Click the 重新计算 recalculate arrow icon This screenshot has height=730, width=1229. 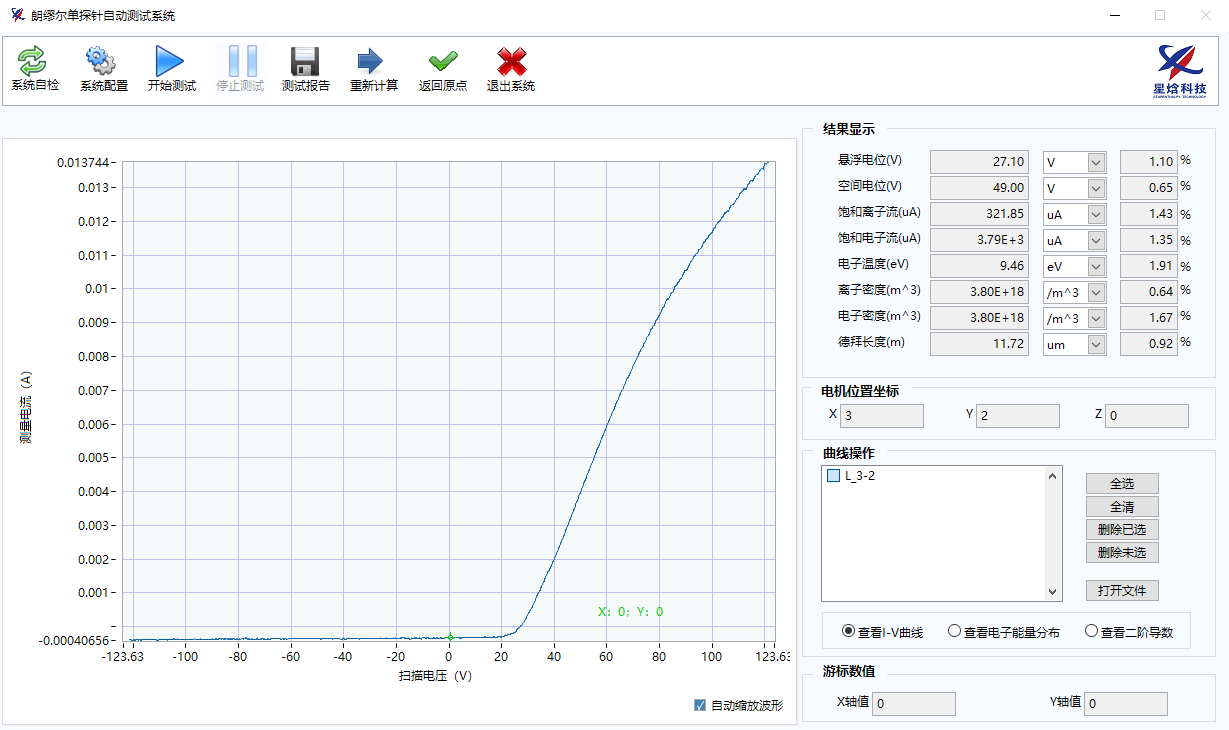point(373,63)
